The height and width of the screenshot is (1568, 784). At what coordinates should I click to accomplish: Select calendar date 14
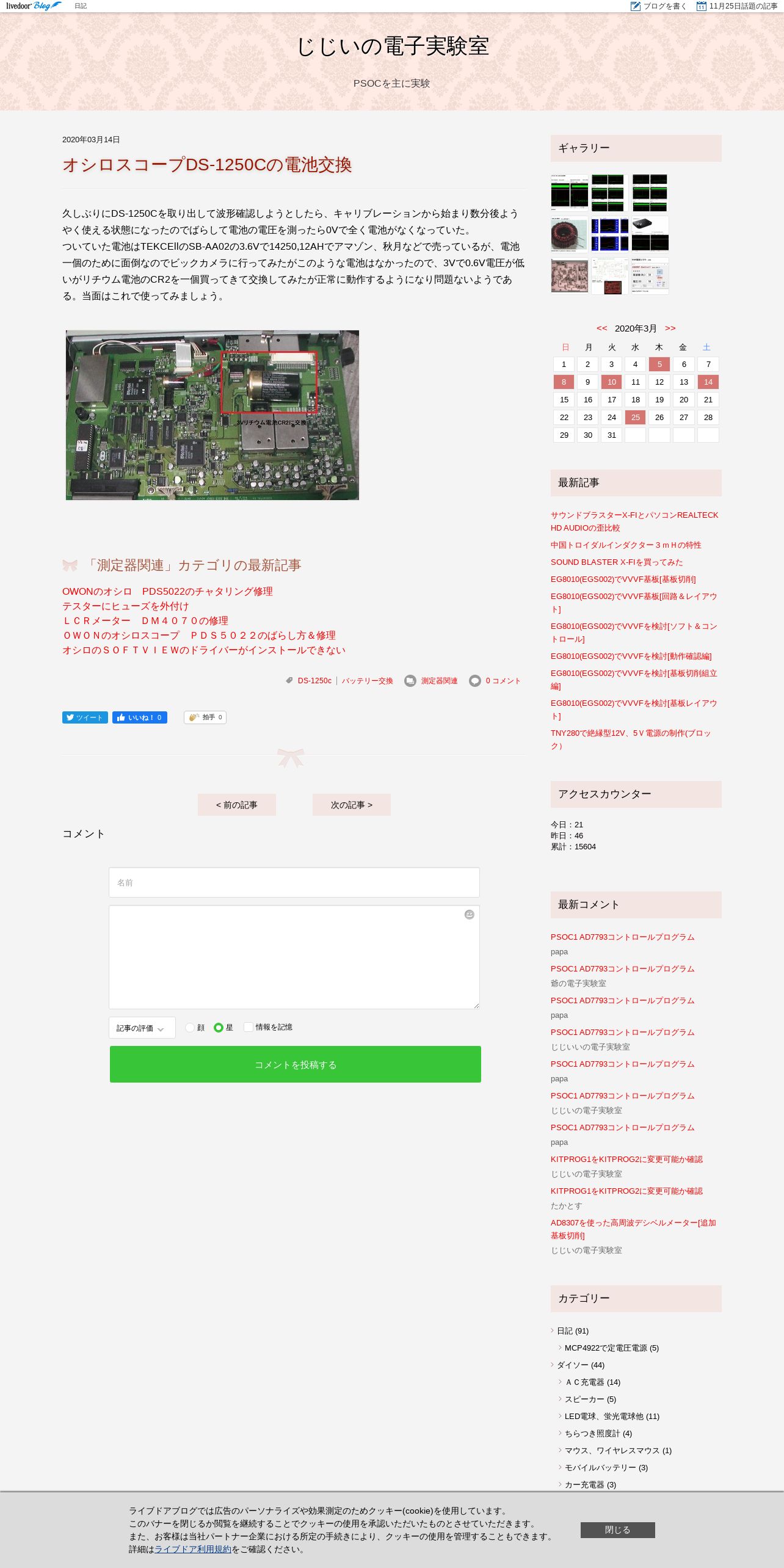click(708, 382)
